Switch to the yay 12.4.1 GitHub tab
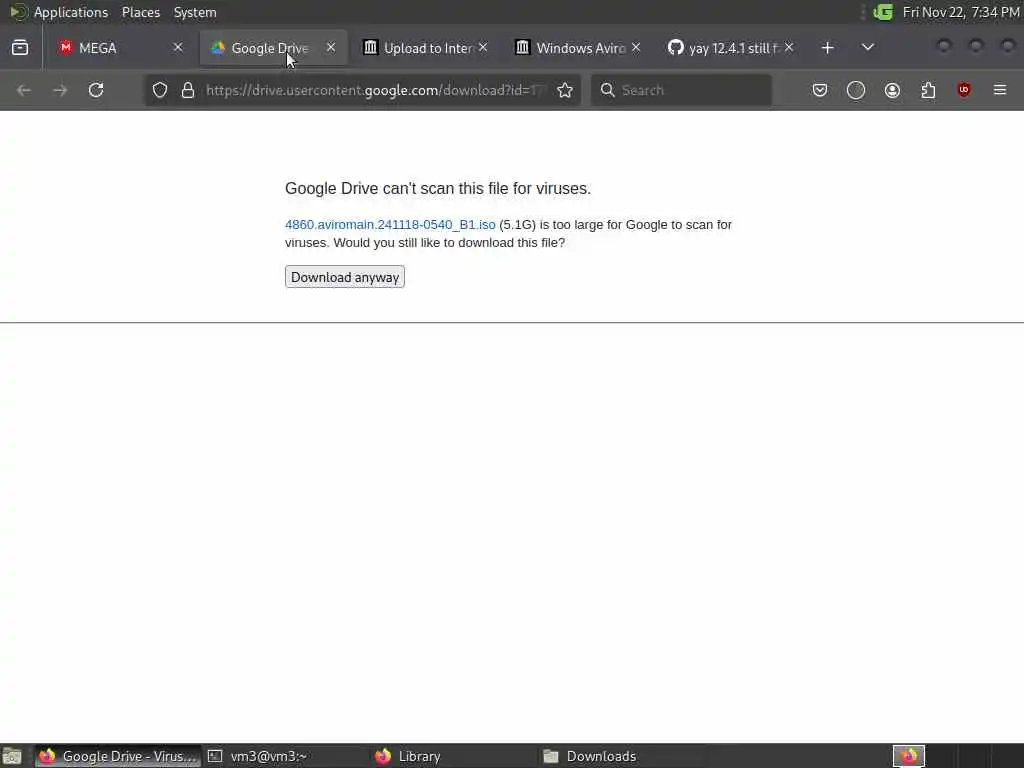The image size is (1024, 768). [x=731, y=48]
